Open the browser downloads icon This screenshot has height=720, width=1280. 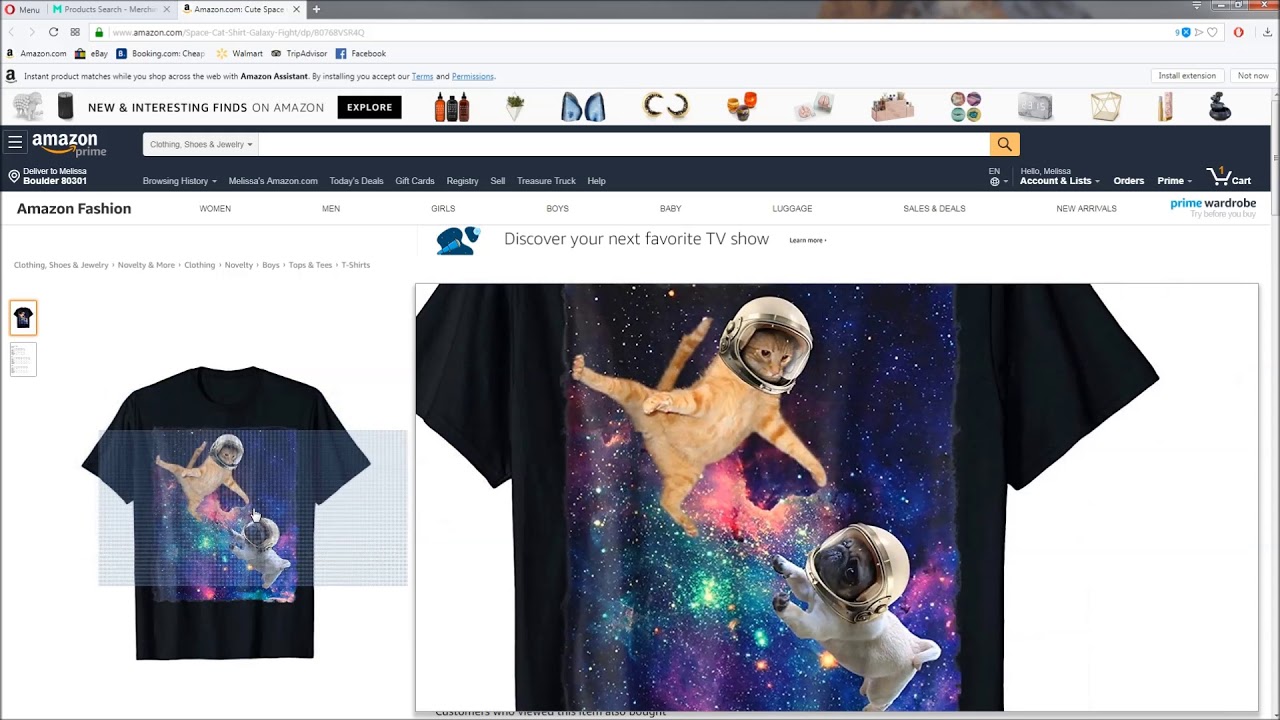[x=1267, y=32]
